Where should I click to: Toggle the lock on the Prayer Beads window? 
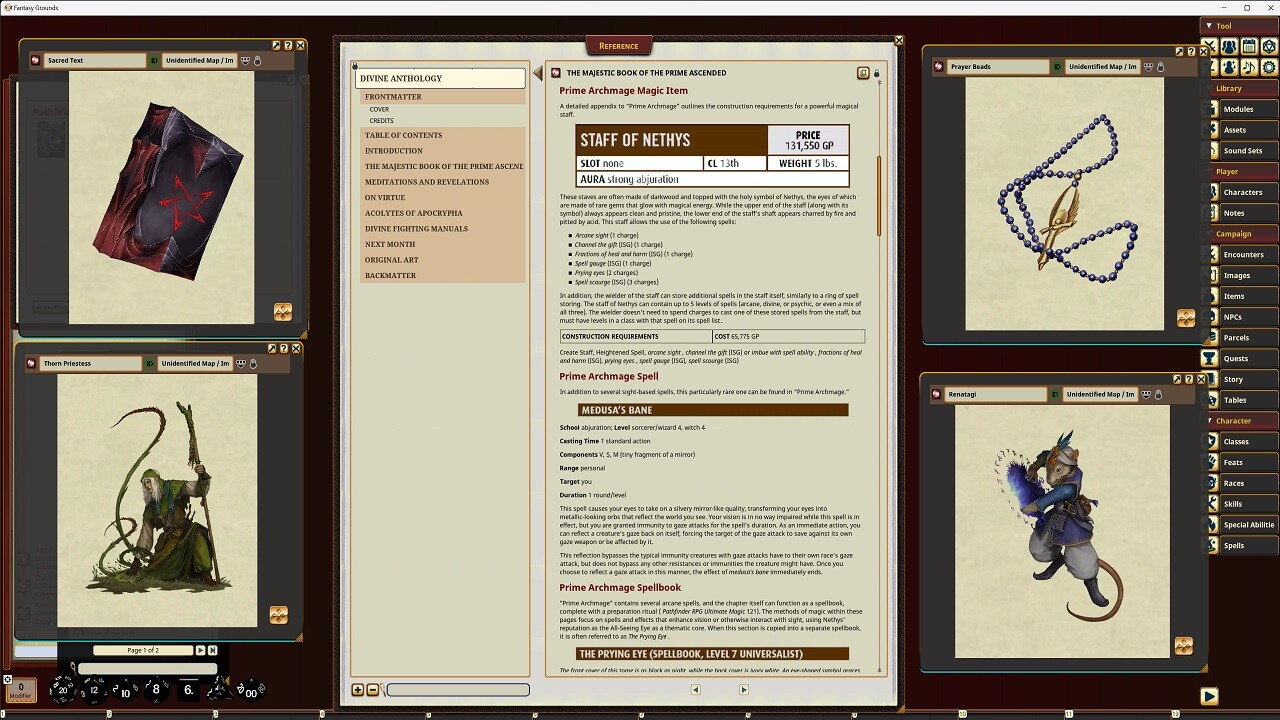pos(1161,67)
